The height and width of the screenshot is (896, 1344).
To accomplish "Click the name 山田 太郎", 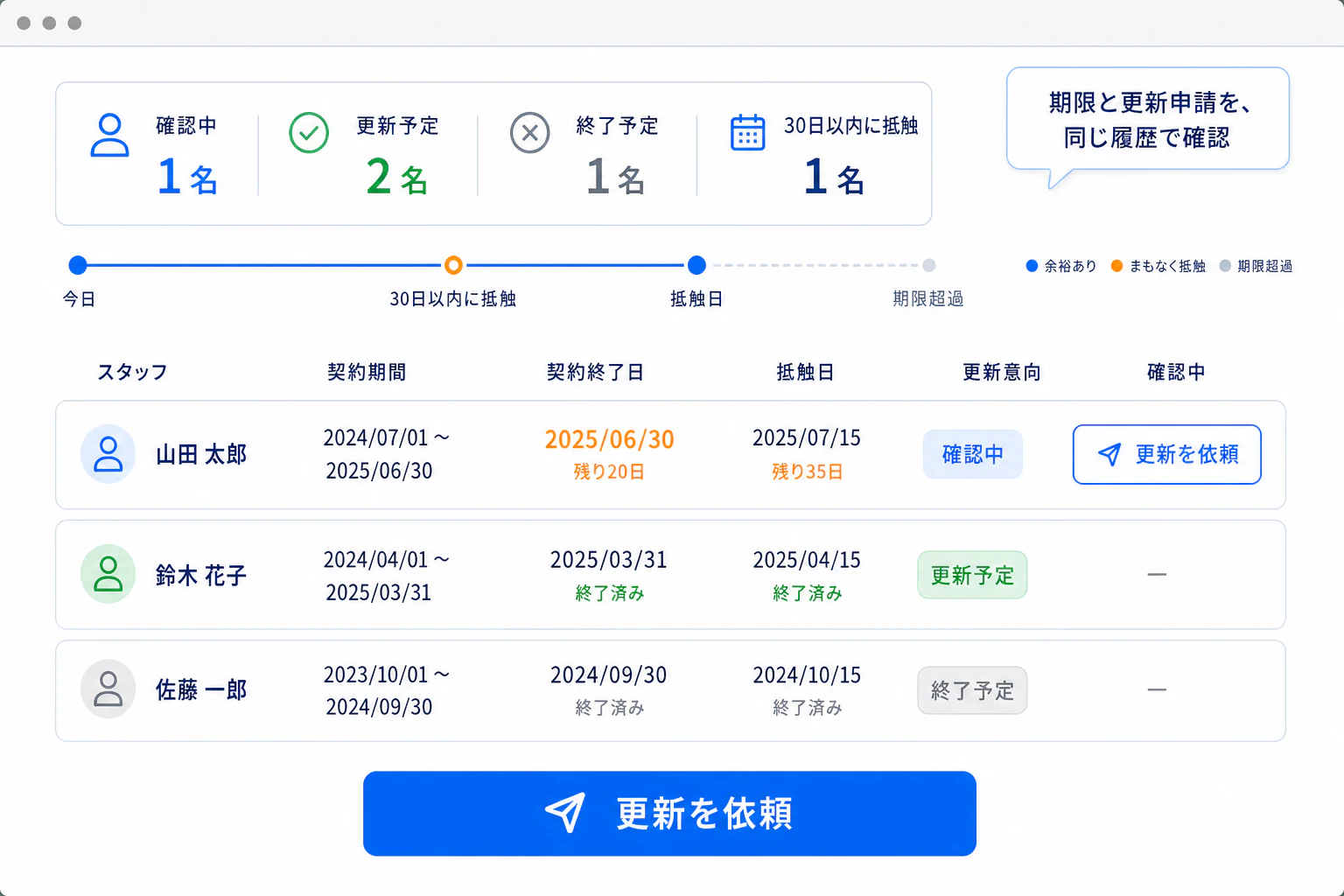I will pos(201,454).
